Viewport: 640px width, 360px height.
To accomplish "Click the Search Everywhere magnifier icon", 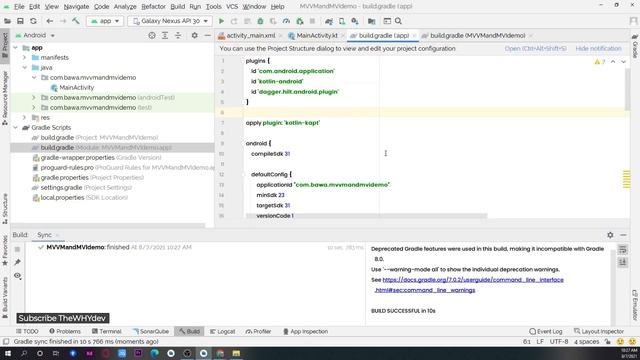I will click(x=398, y=21).
